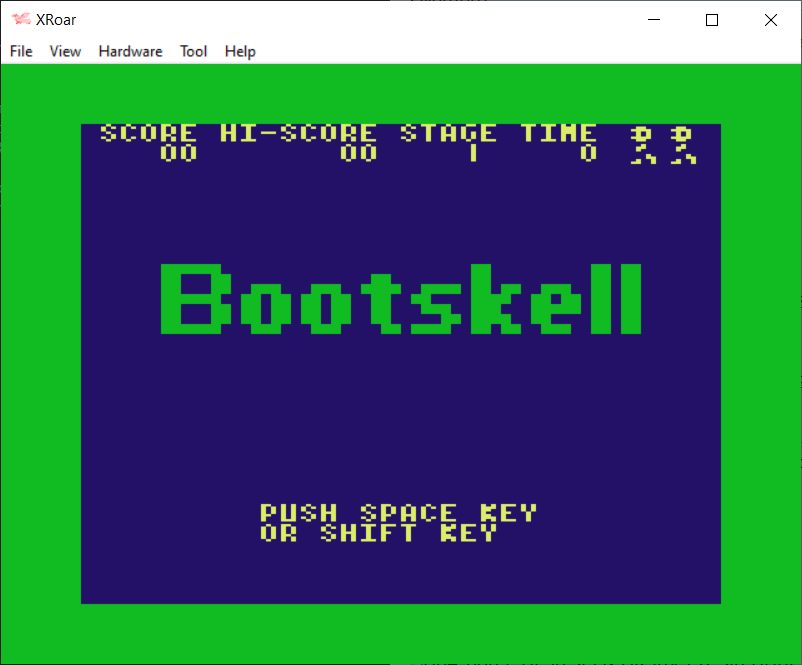The image size is (802, 665).
Task: Click the PUSH SPACE KEY prompt
Action: coord(398,513)
